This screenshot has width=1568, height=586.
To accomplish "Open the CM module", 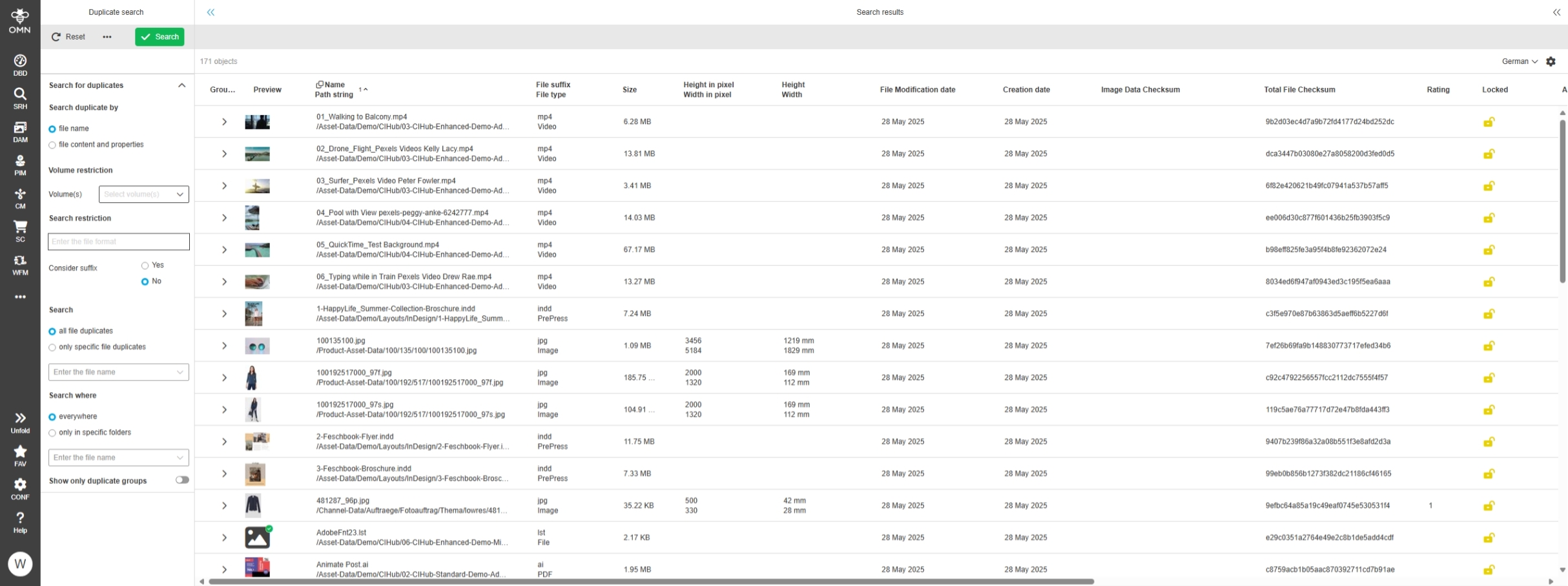I will tap(20, 198).
